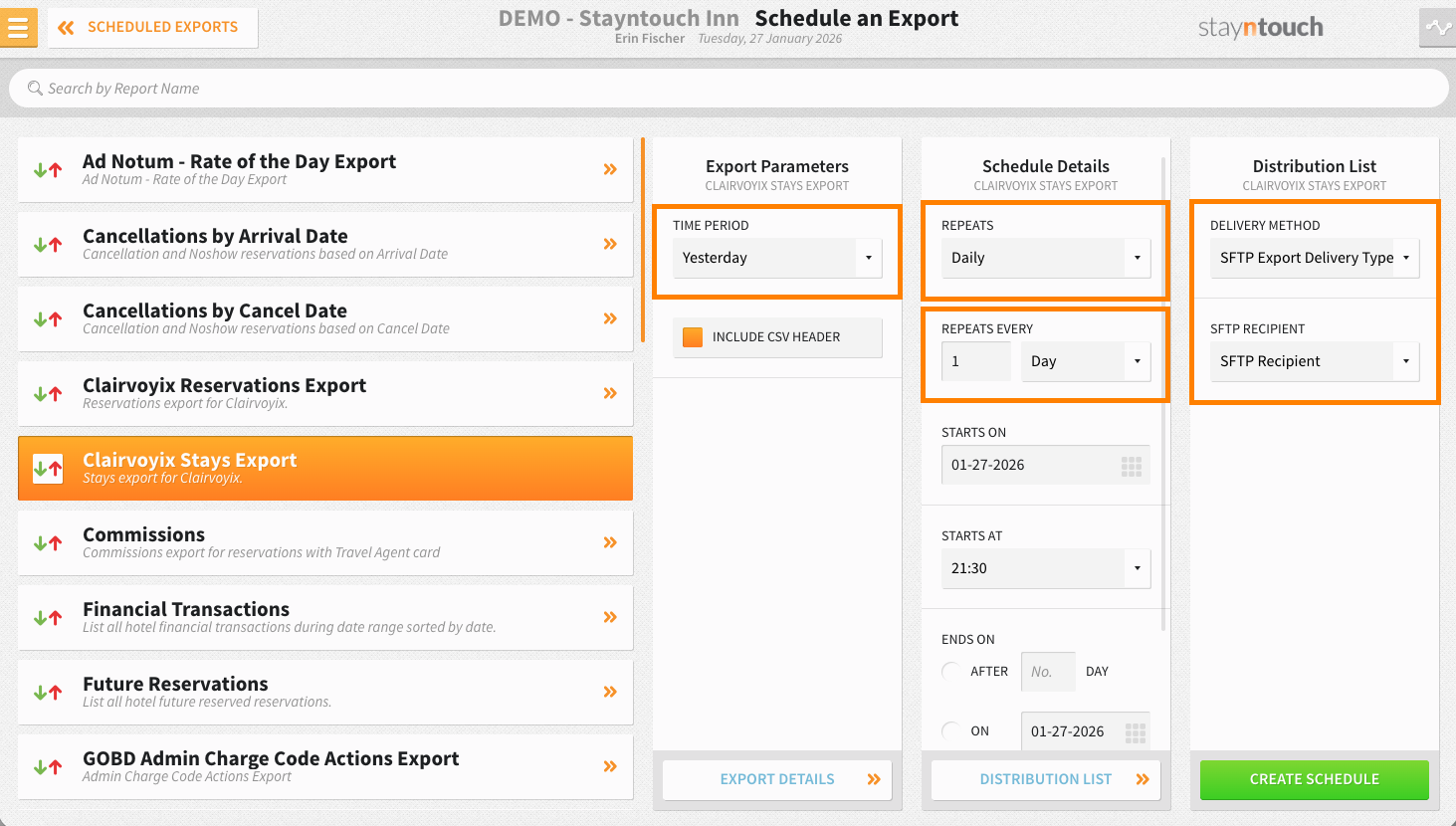This screenshot has height=826, width=1456.
Task: Click export arrows icon for Commissions row
Action: (48, 543)
